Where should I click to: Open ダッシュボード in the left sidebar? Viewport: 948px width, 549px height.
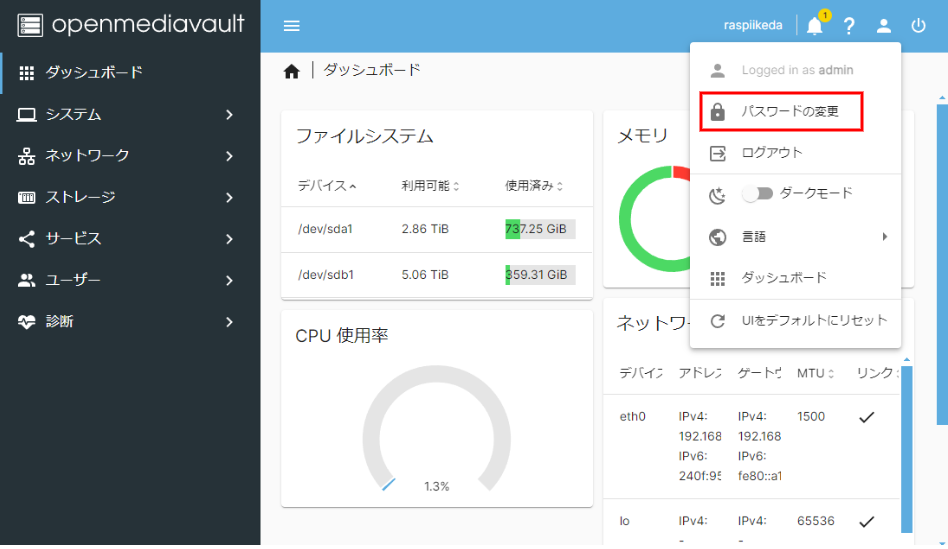pos(93,72)
